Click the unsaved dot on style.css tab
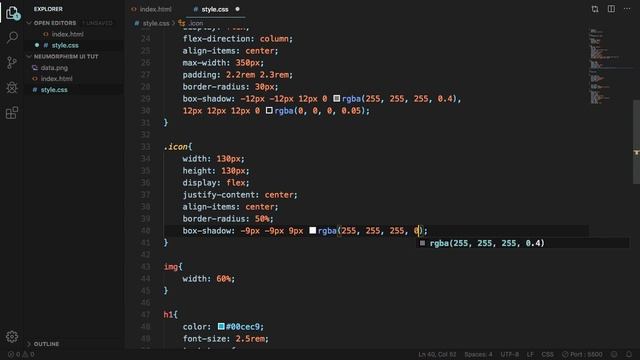This screenshot has width=640, height=360. pos(238,9)
